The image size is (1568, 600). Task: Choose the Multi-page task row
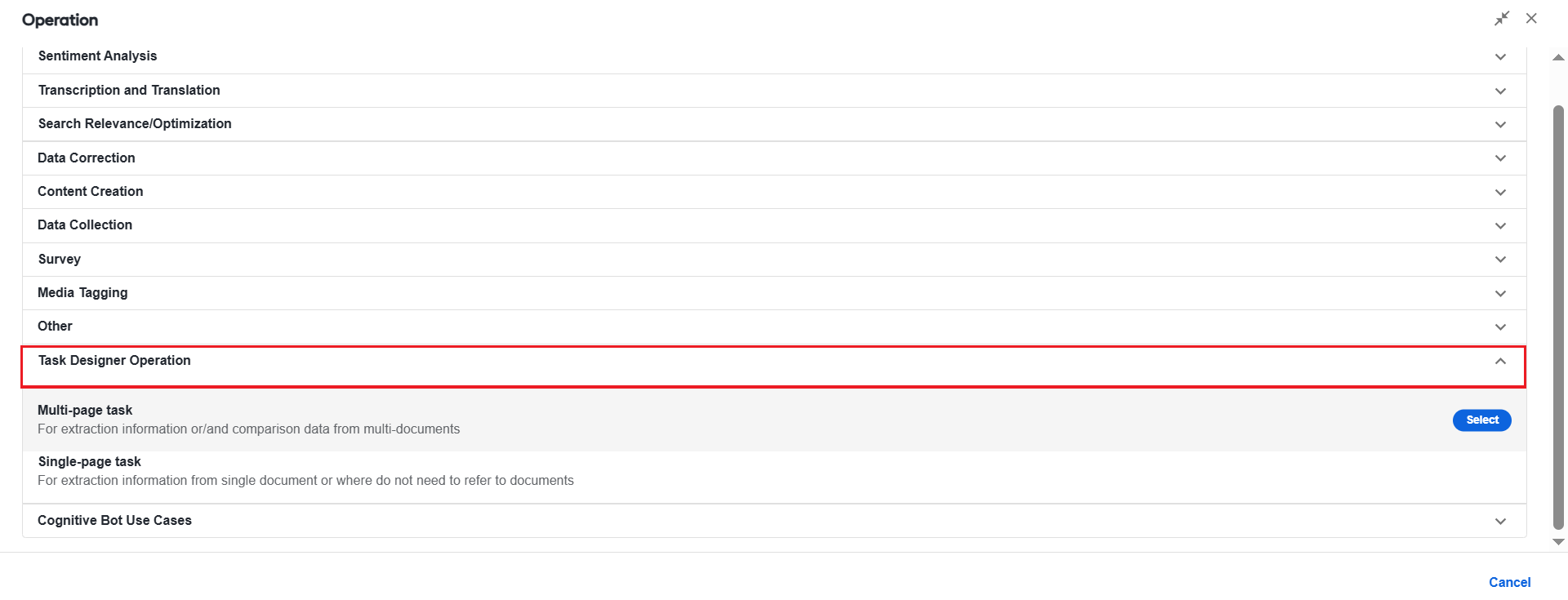pyautogui.click(x=774, y=420)
